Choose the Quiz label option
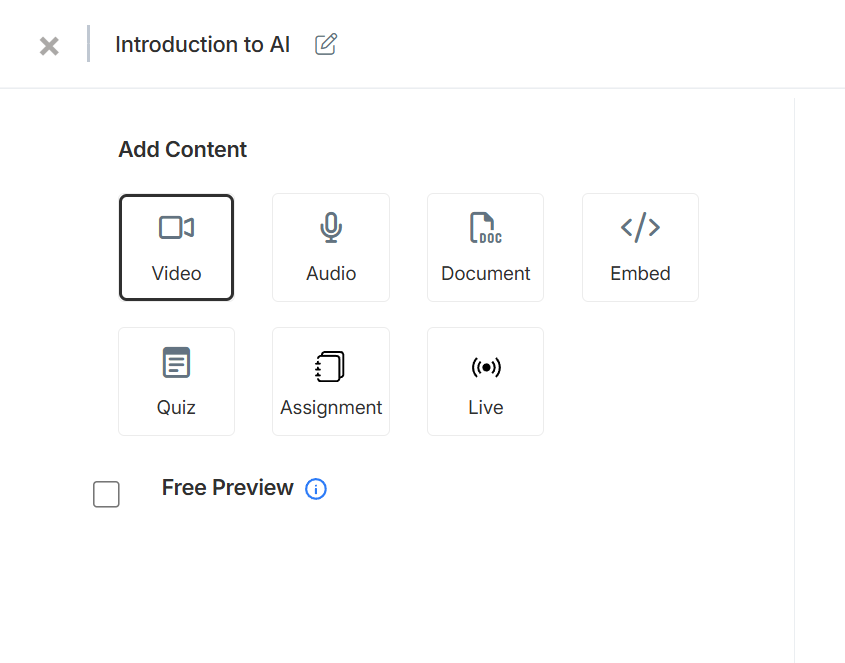Viewport: 845px width, 663px height. pyautogui.click(x=176, y=407)
